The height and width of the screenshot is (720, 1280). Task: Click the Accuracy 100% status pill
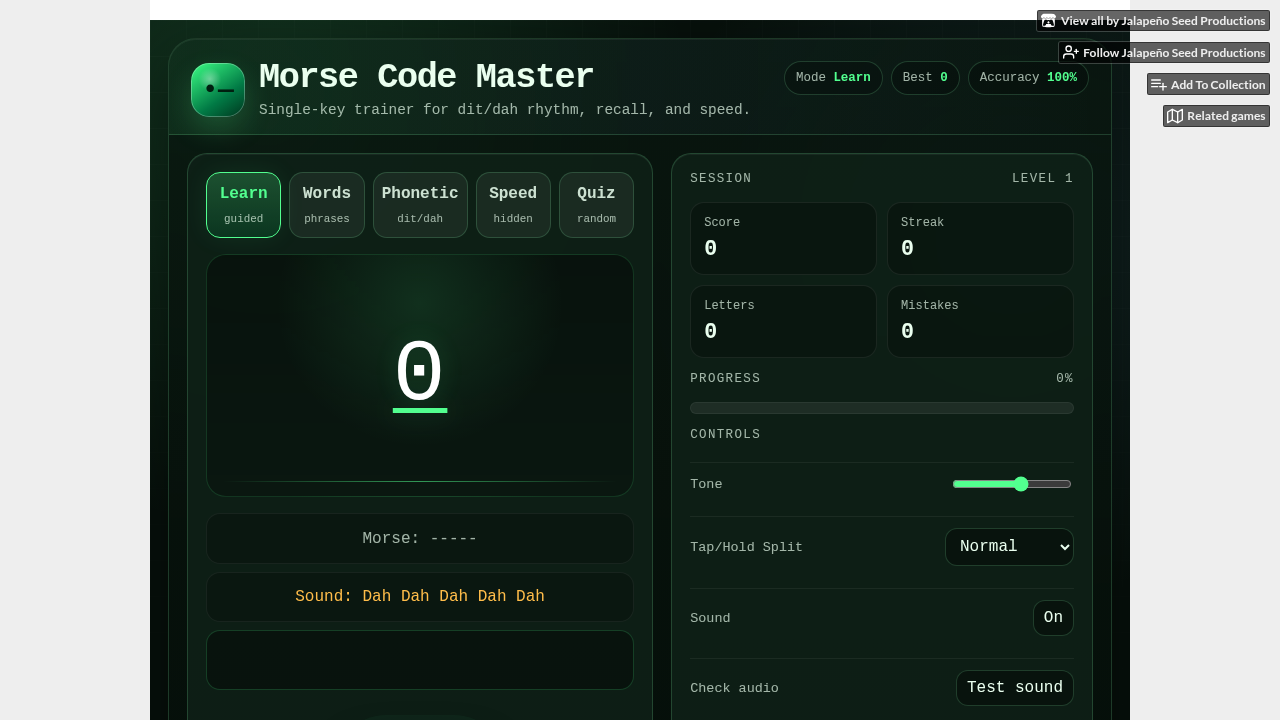[x=1028, y=78]
